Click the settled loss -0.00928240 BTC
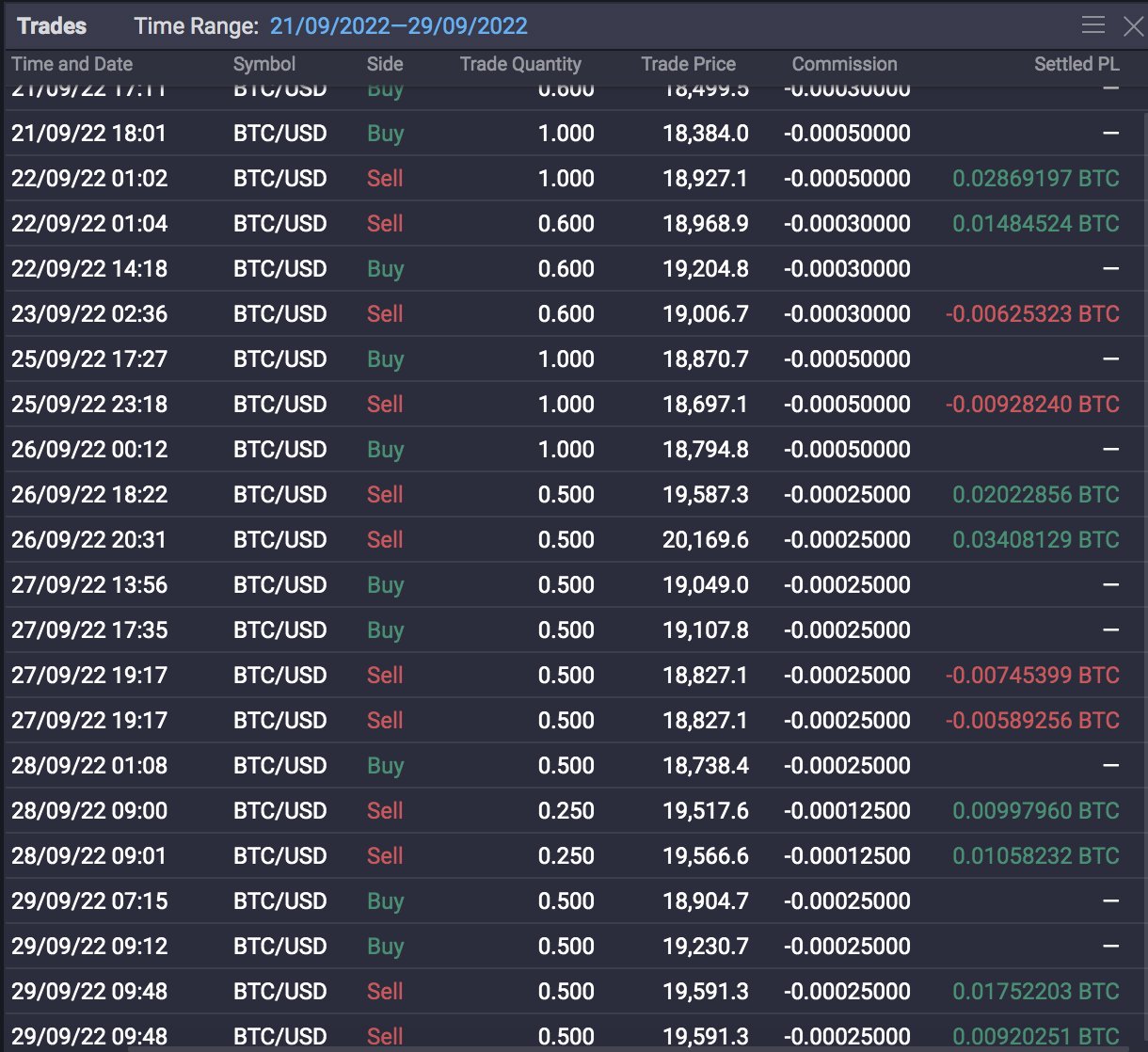The image size is (1148, 1052). click(x=1032, y=404)
